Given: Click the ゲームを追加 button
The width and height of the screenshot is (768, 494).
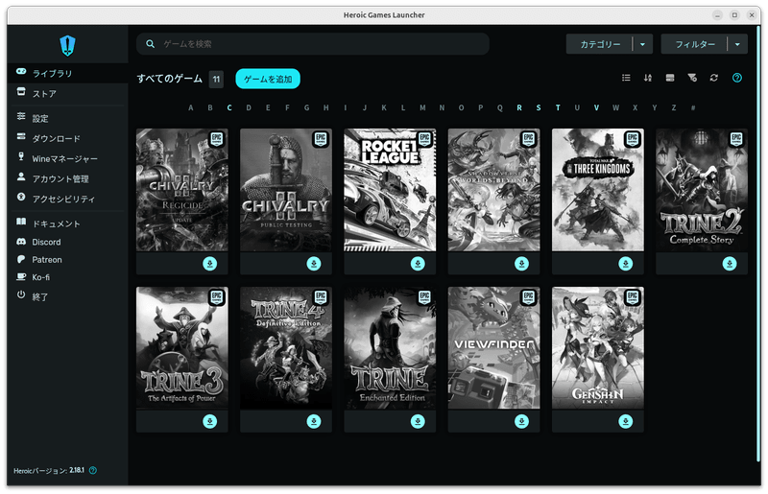Looking at the screenshot, I should tap(267, 78).
